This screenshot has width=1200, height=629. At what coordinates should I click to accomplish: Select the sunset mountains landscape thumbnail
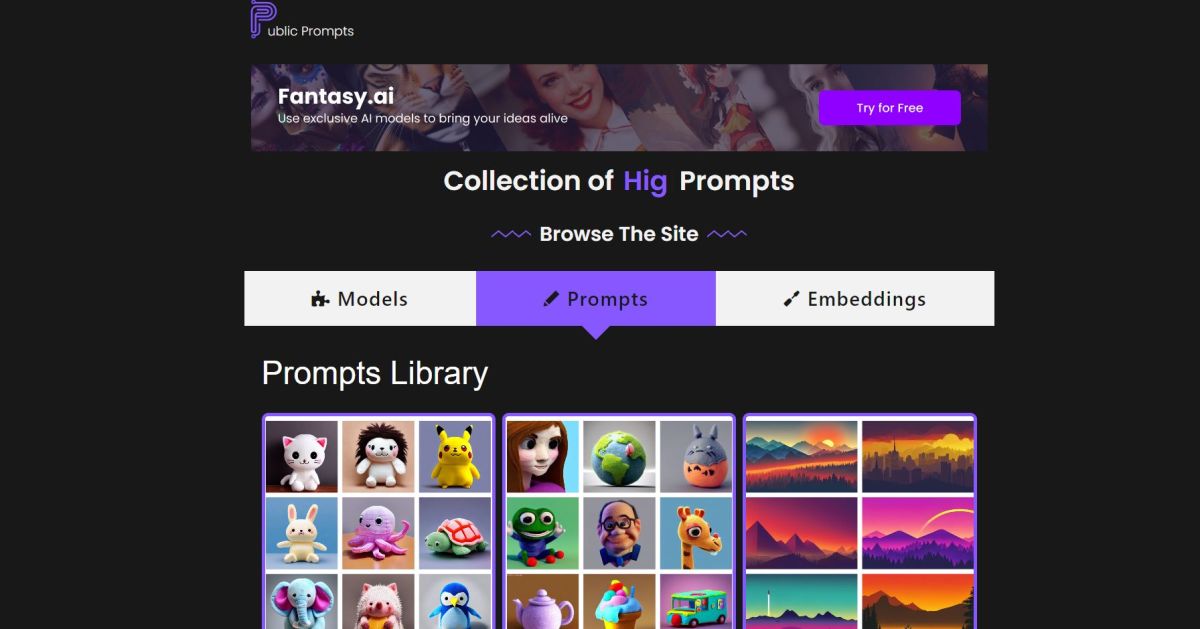point(802,456)
